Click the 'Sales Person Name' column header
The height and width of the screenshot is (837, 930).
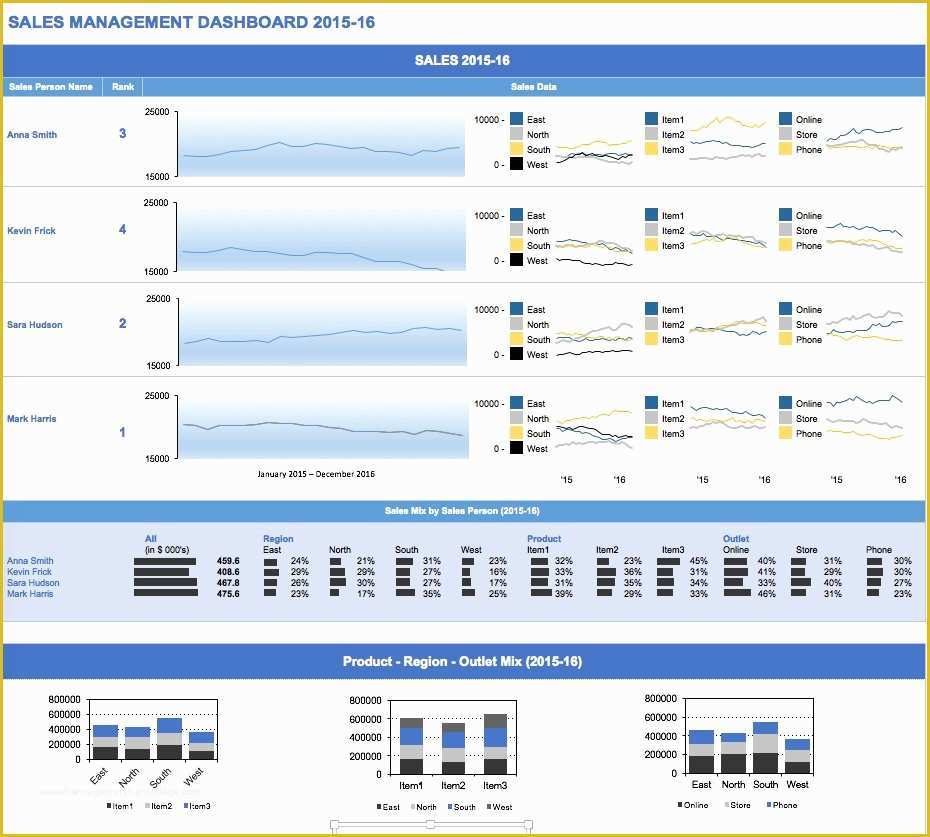51,87
